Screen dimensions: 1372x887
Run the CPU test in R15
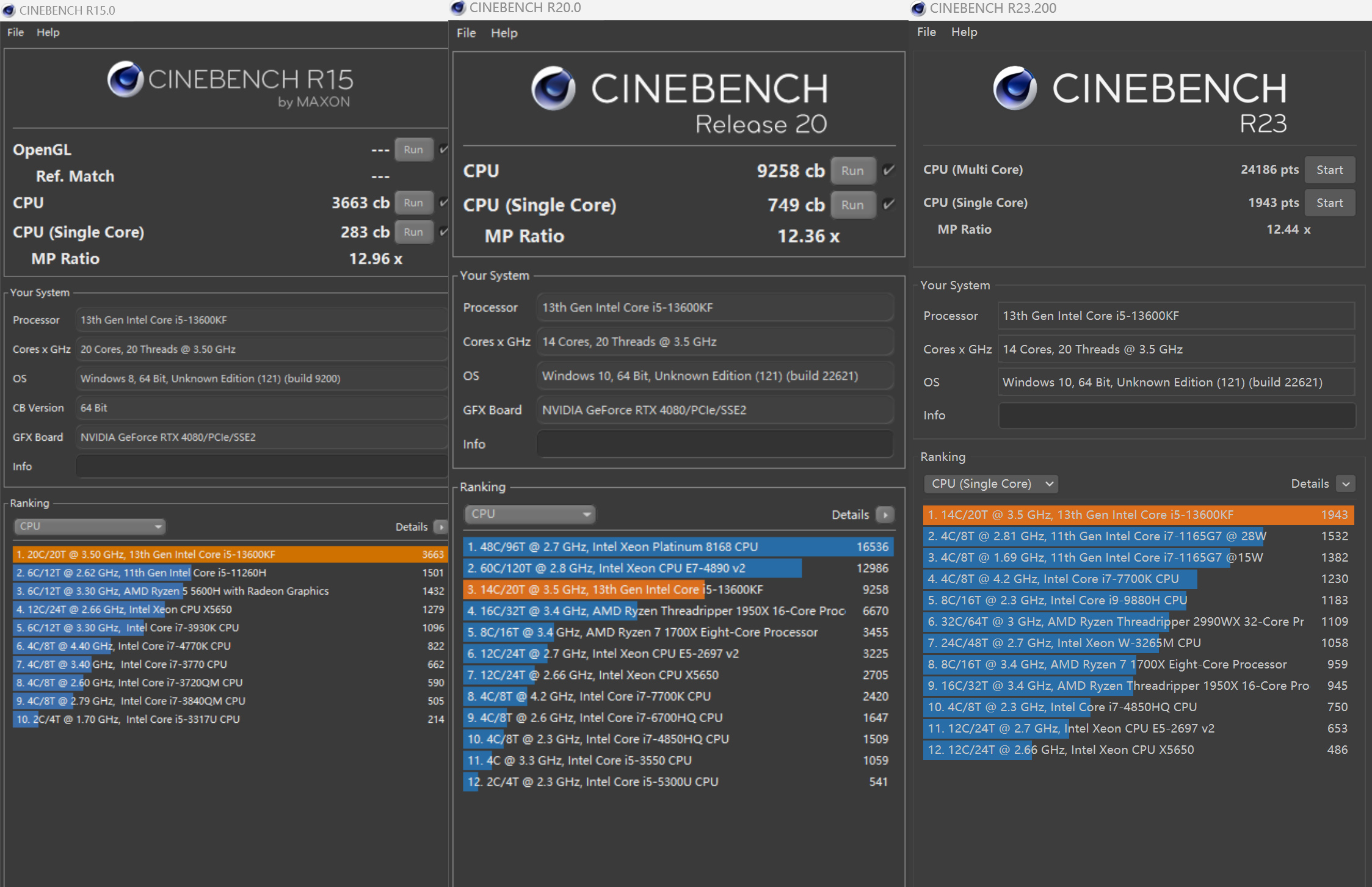[x=413, y=203]
